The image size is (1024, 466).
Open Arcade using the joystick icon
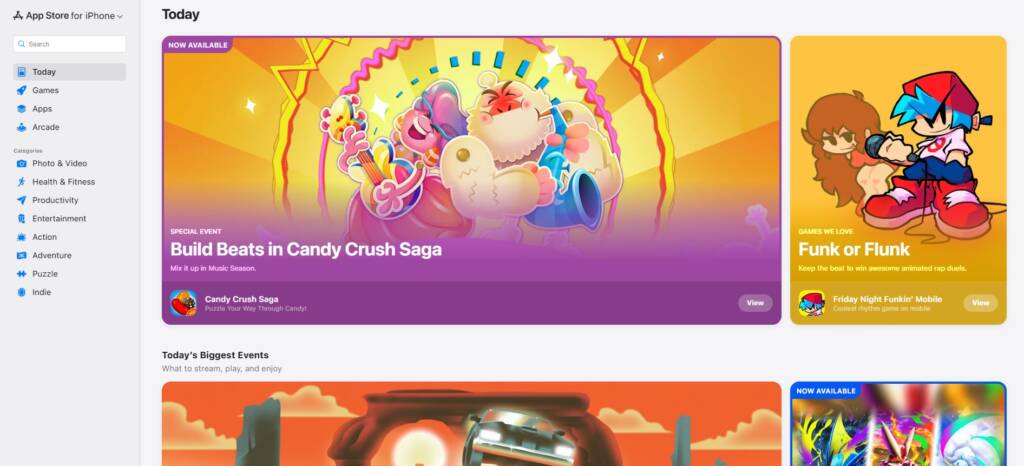point(22,127)
